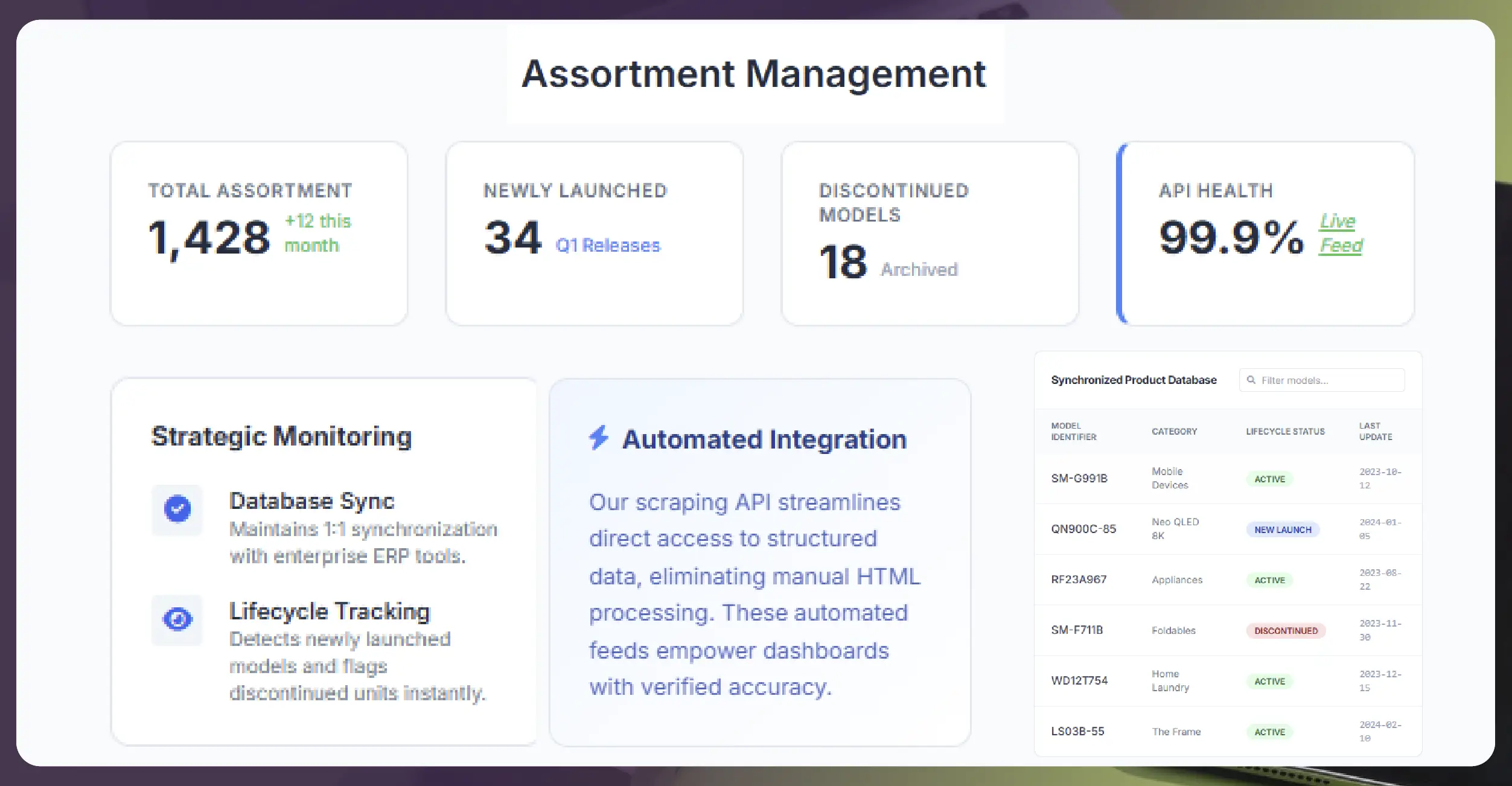
Task: Select the Automated Integration lightning bolt icon
Action: point(599,438)
